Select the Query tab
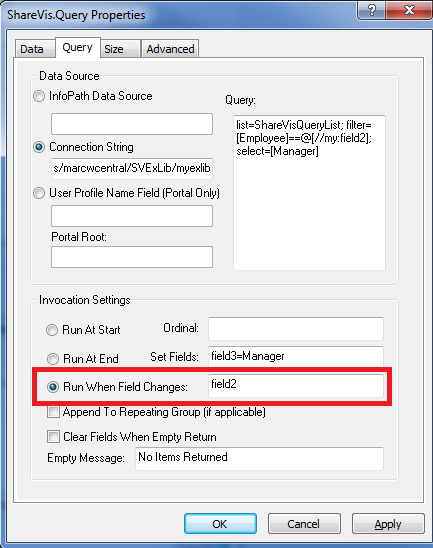The height and width of the screenshot is (548, 433). [x=78, y=47]
